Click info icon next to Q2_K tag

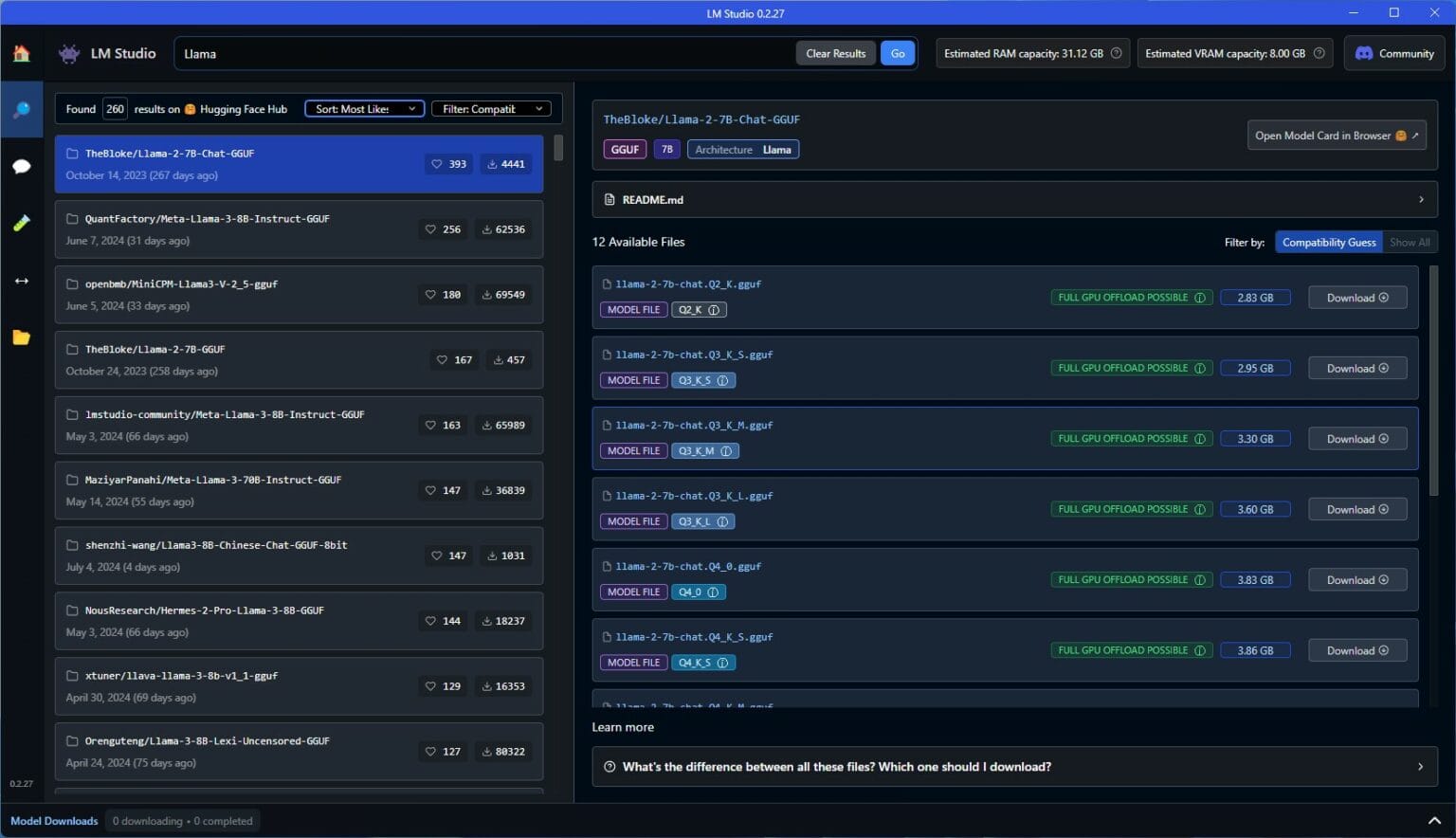pyautogui.click(x=714, y=310)
